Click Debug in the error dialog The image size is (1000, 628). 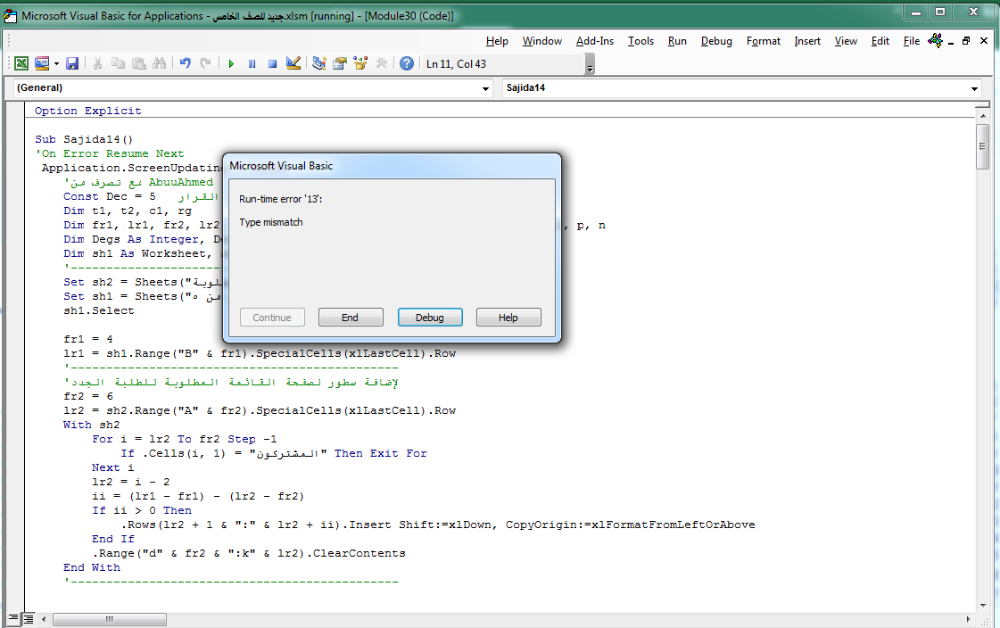[430, 318]
